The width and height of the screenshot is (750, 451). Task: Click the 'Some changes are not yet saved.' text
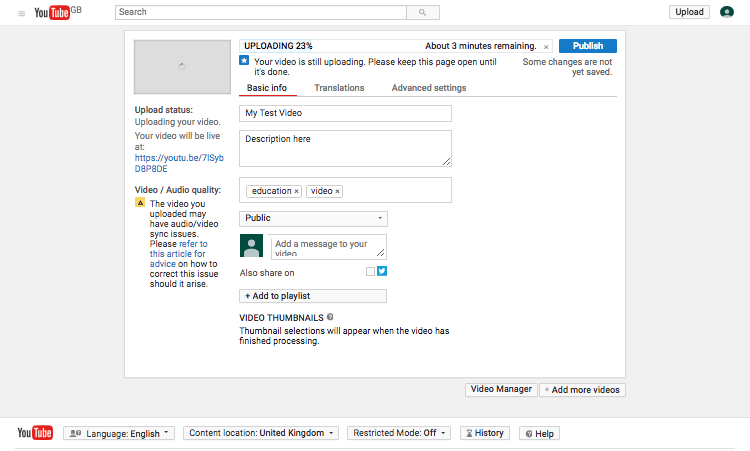click(x=567, y=67)
